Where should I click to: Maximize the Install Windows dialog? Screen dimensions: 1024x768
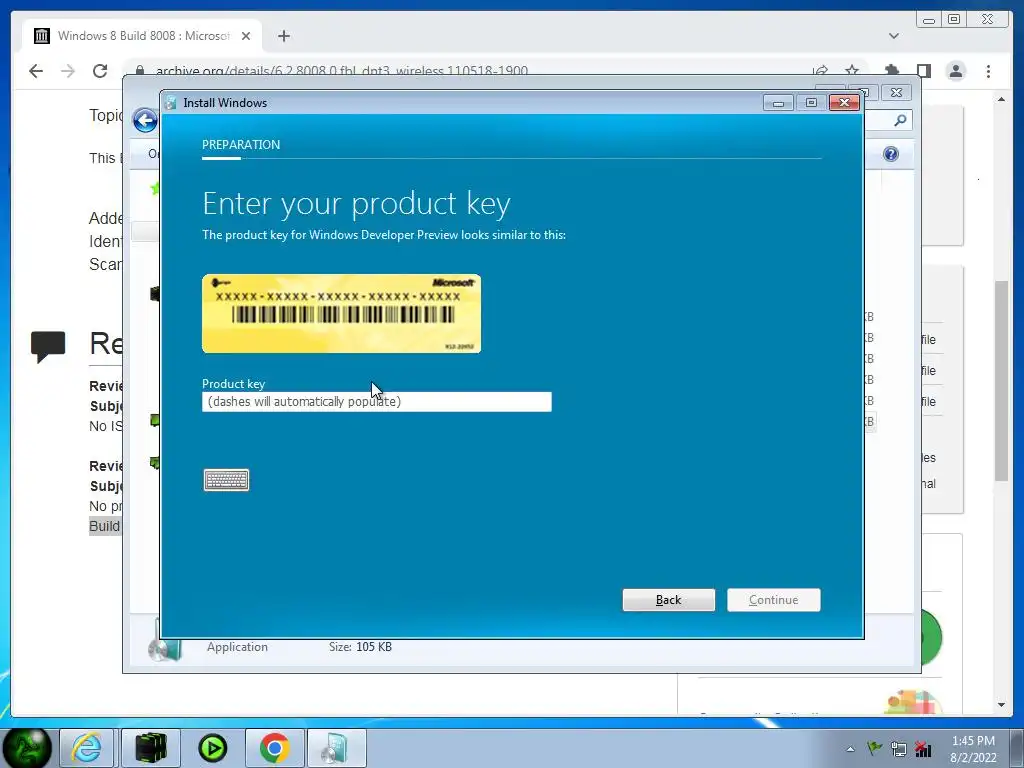click(811, 103)
